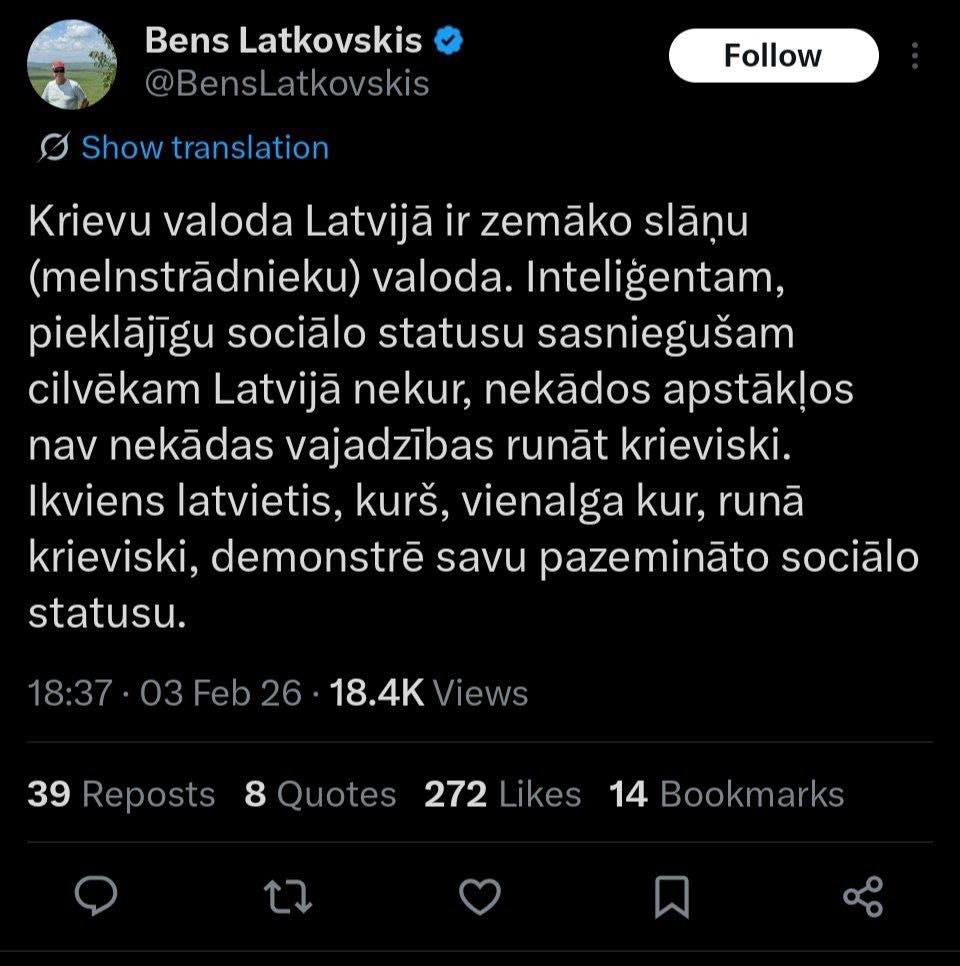Click the reply speech bubble icon
The height and width of the screenshot is (966, 960).
[97, 895]
